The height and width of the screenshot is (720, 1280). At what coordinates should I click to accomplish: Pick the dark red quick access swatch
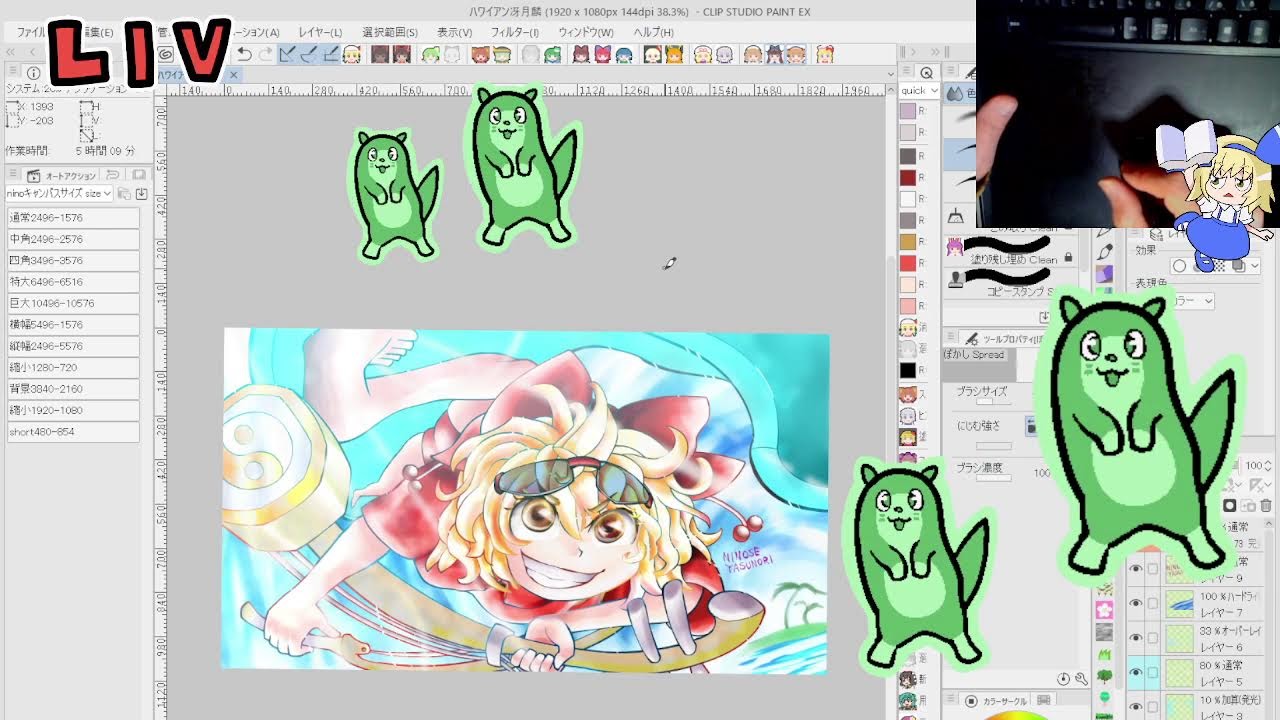tap(907, 177)
